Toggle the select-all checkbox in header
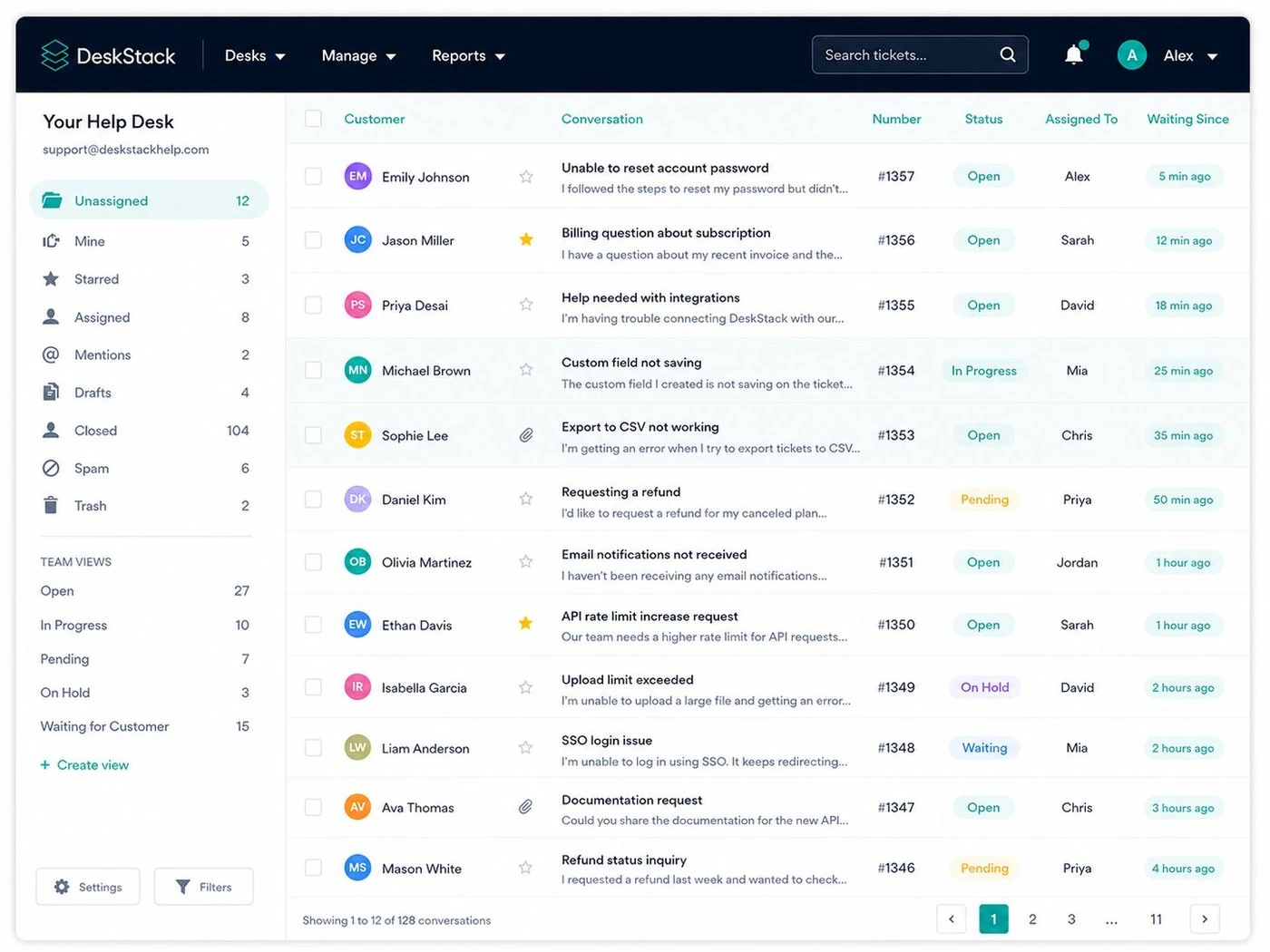The height and width of the screenshot is (952, 1270). [313, 119]
